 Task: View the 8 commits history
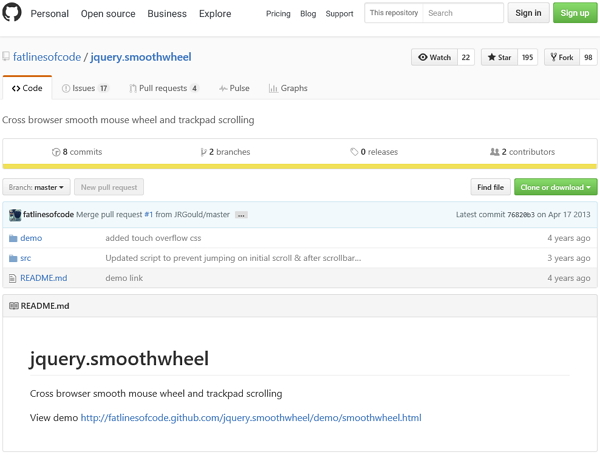pos(77,152)
